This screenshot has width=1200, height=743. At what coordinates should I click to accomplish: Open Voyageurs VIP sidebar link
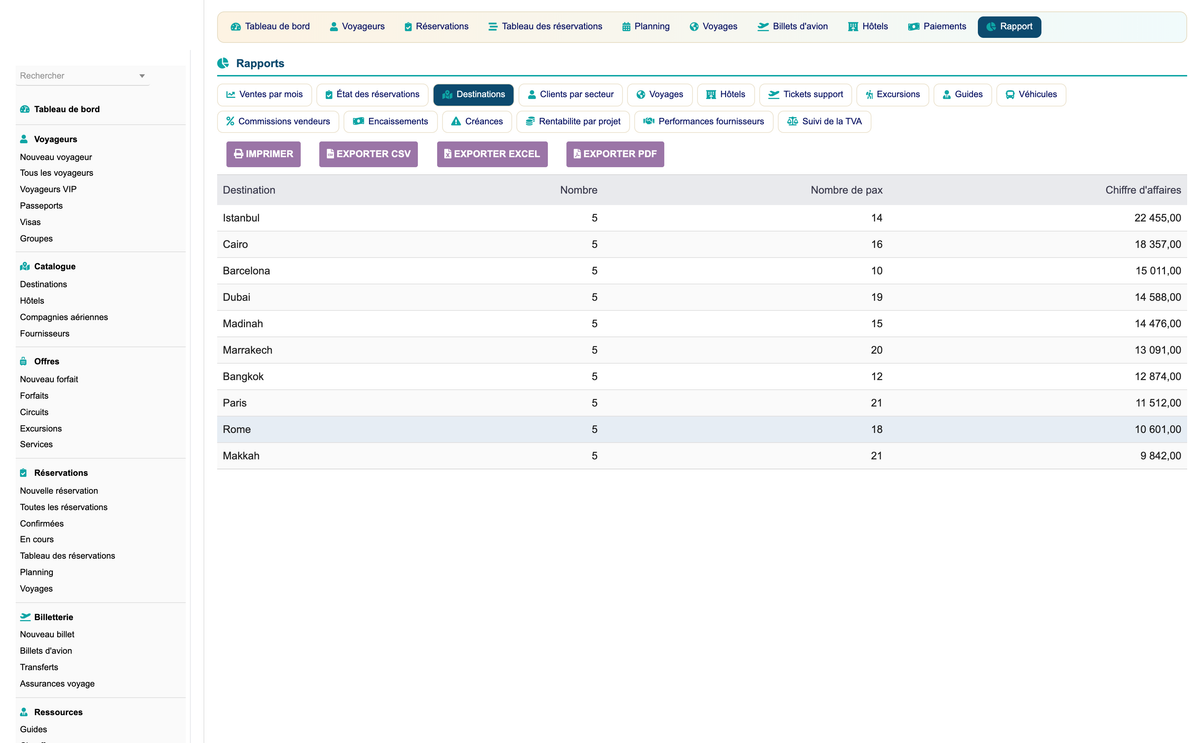48,189
